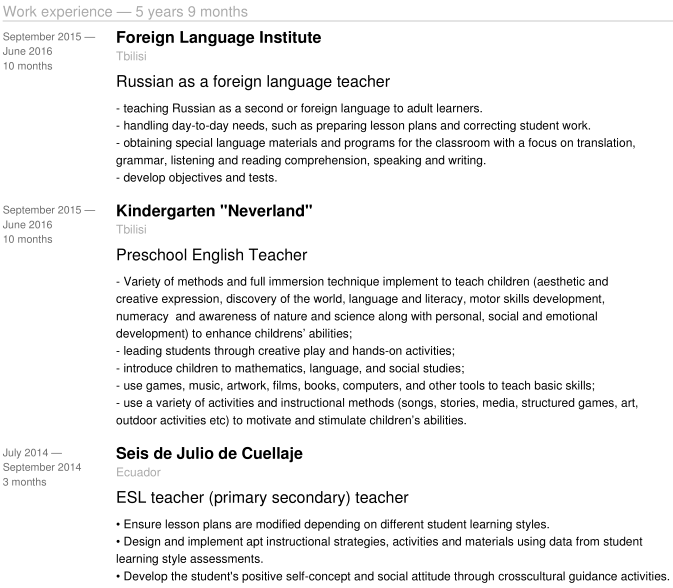Screen dimensions: 673x588
Task: Click the introduce children to mathematics line
Action: coord(290,368)
